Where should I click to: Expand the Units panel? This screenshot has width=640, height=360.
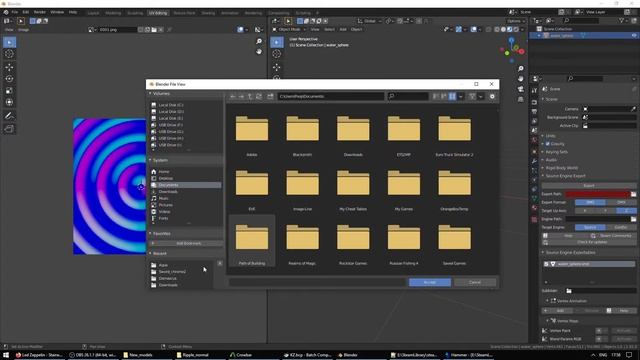pyautogui.click(x=543, y=136)
